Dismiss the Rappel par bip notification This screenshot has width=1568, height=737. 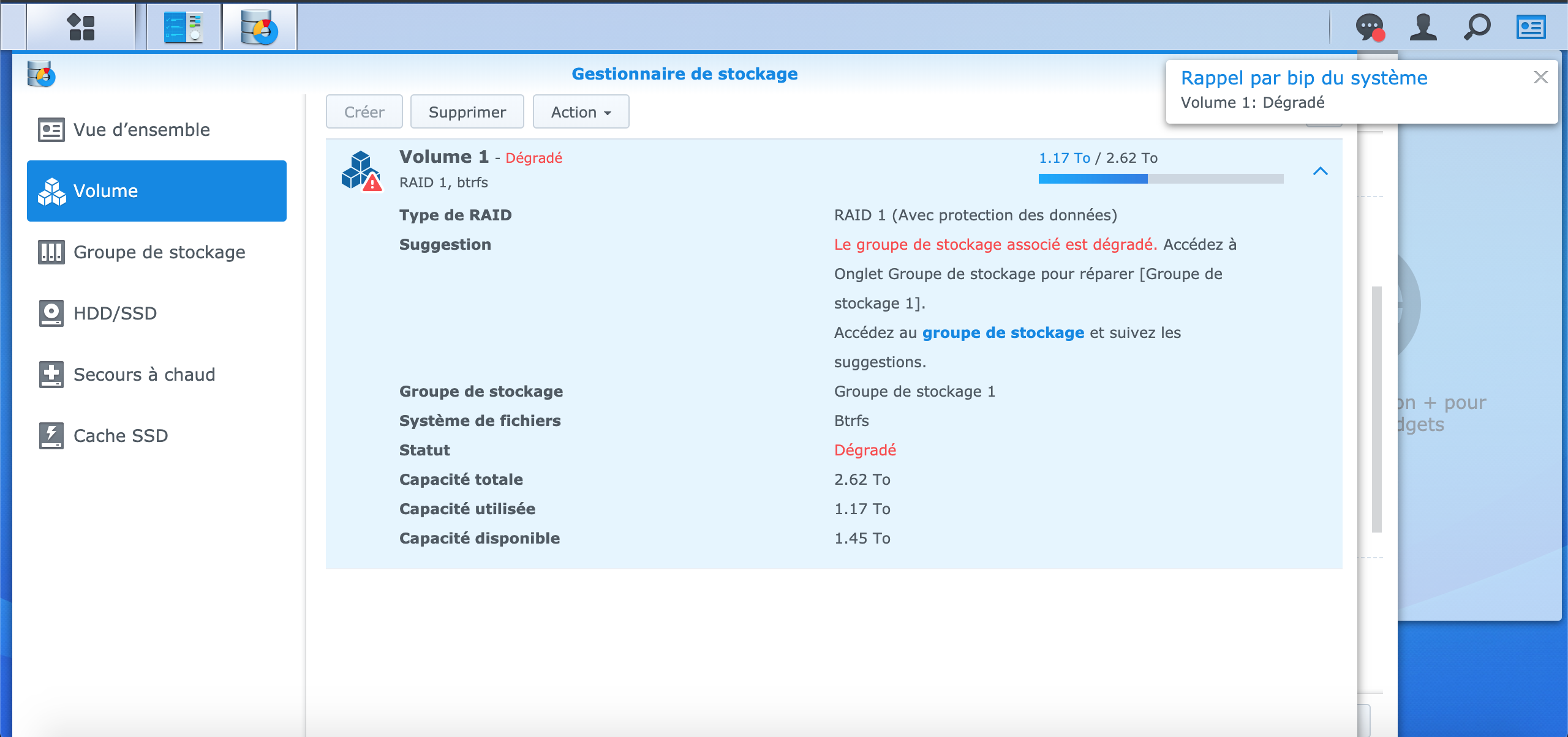1541,77
